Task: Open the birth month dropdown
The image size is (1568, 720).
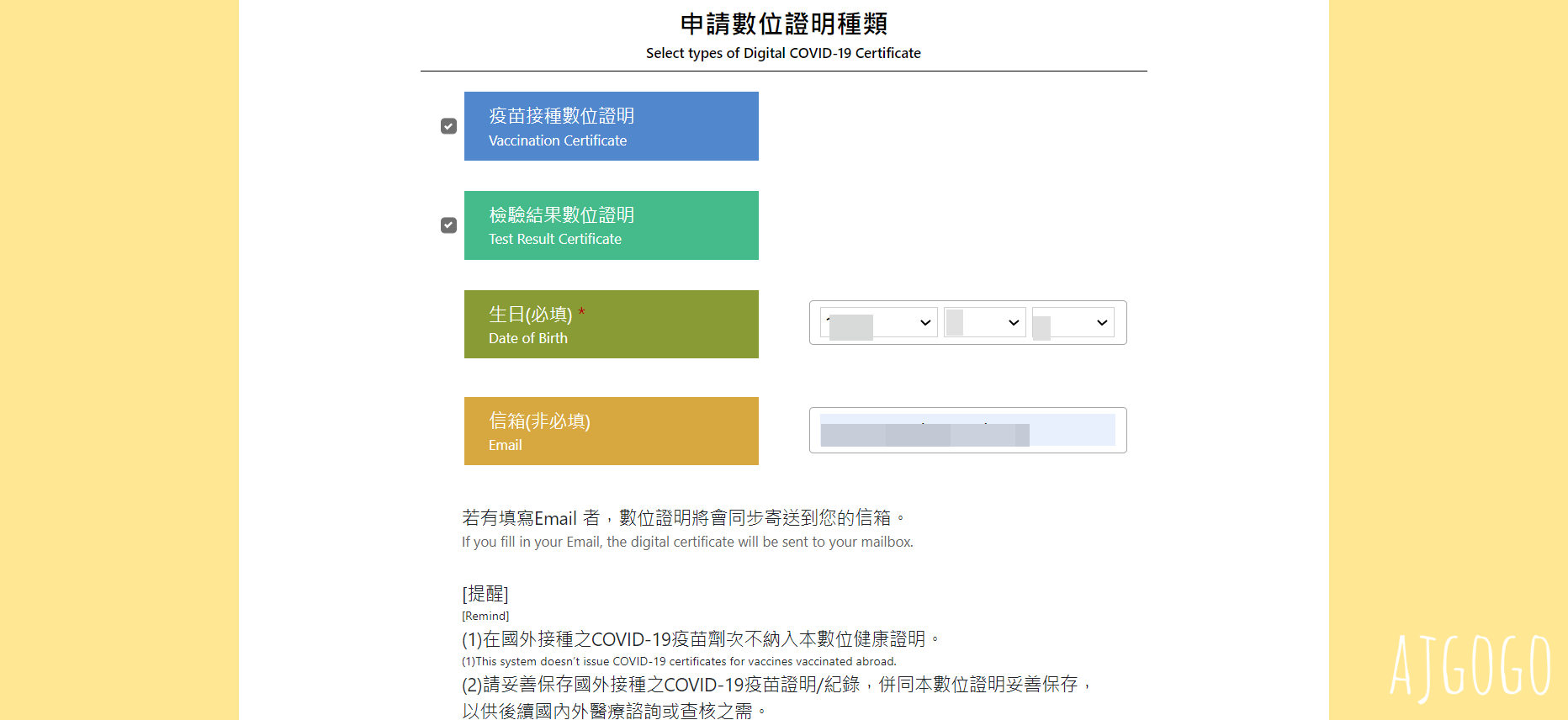Action: pos(985,322)
